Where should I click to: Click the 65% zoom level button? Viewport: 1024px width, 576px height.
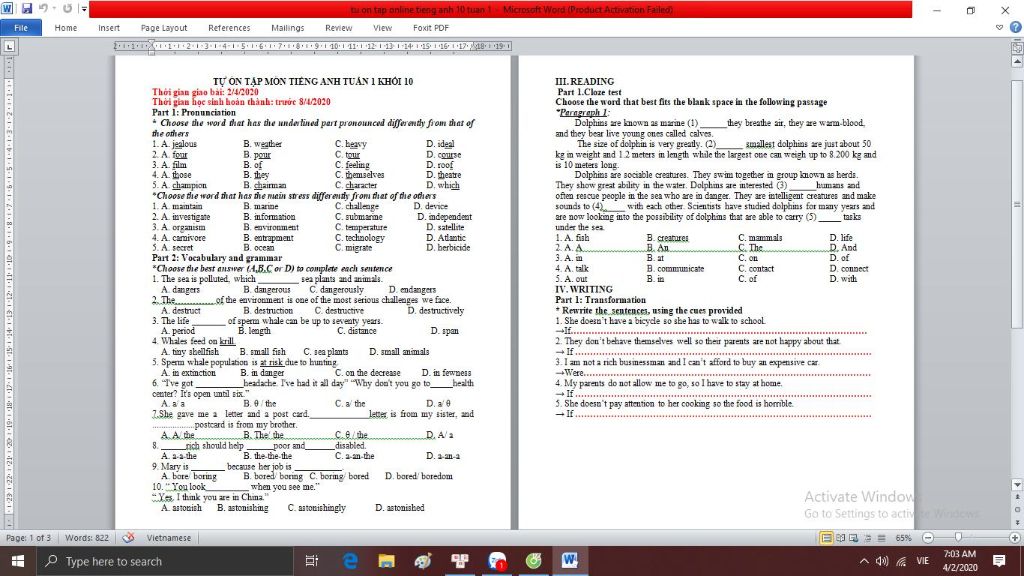[903, 538]
